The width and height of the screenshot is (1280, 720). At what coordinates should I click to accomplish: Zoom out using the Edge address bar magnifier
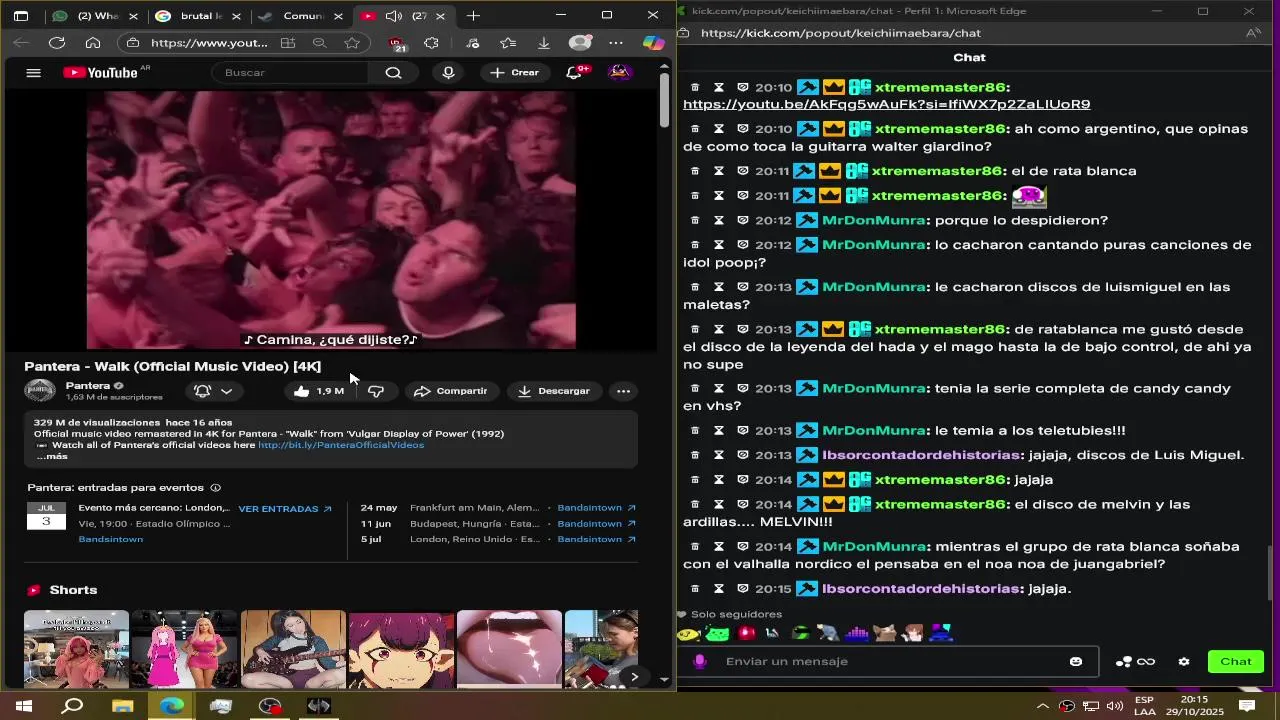(320, 43)
